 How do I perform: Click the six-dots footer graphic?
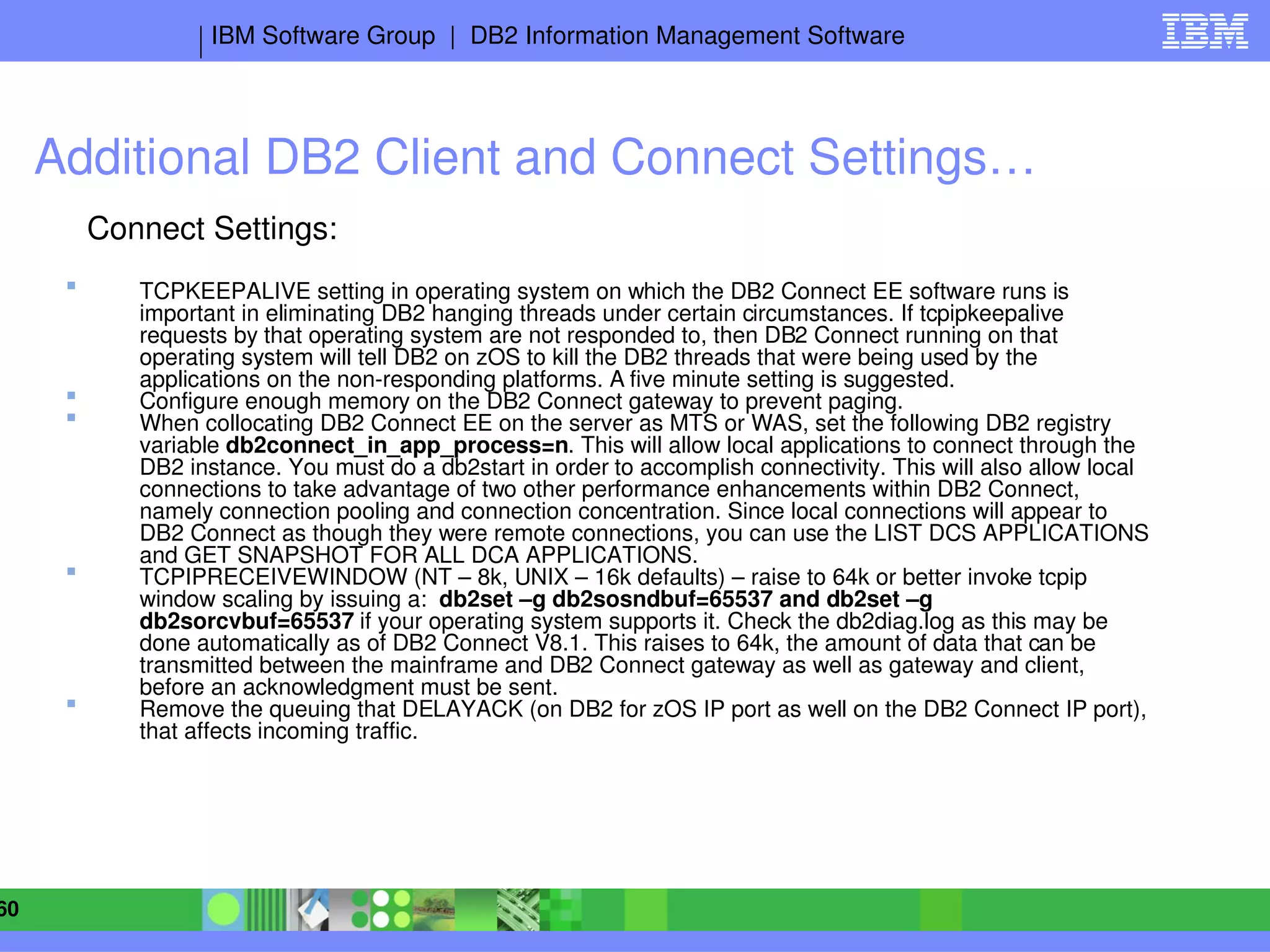point(381,909)
